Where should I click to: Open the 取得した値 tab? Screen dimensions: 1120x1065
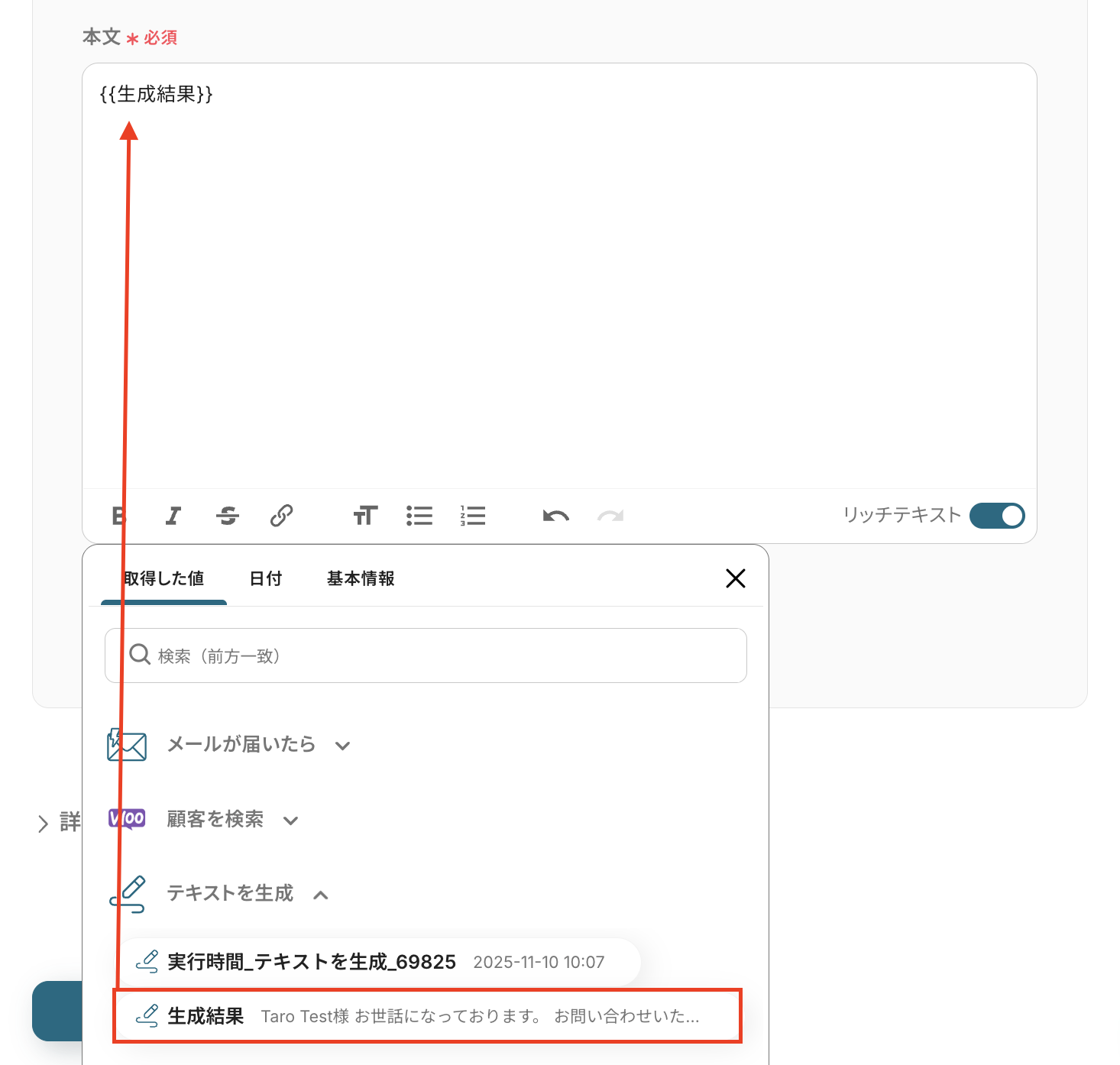(x=163, y=579)
